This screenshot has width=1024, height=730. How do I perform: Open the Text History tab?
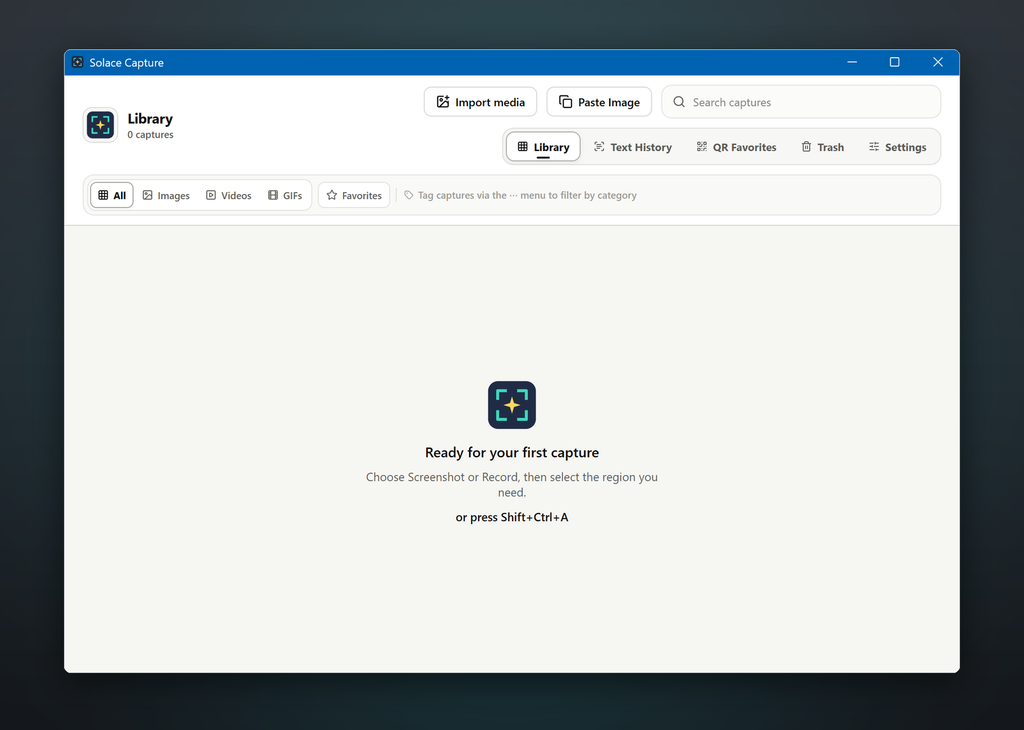(x=632, y=147)
